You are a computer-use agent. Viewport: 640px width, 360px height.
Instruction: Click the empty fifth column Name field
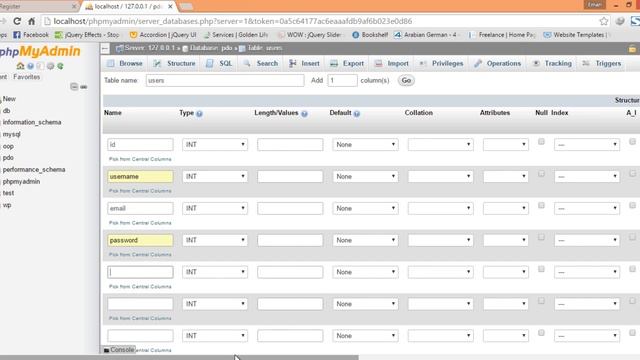point(140,272)
